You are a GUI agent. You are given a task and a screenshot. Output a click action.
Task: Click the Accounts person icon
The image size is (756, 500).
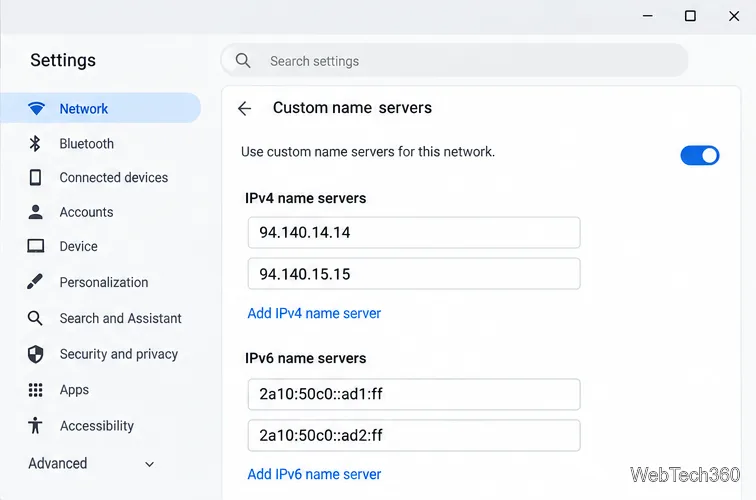coord(35,212)
